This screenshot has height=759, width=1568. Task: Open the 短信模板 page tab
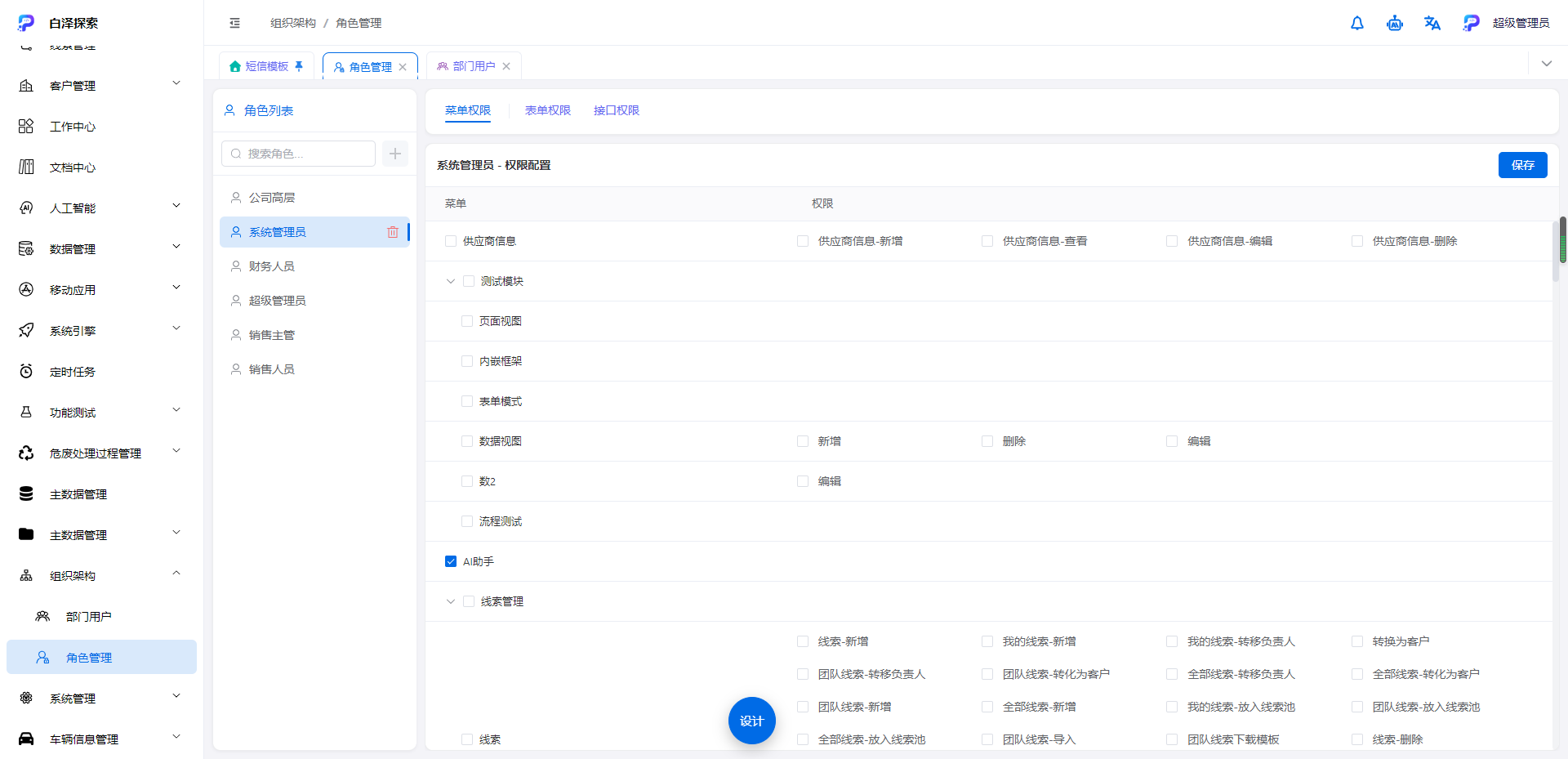coord(266,66)
